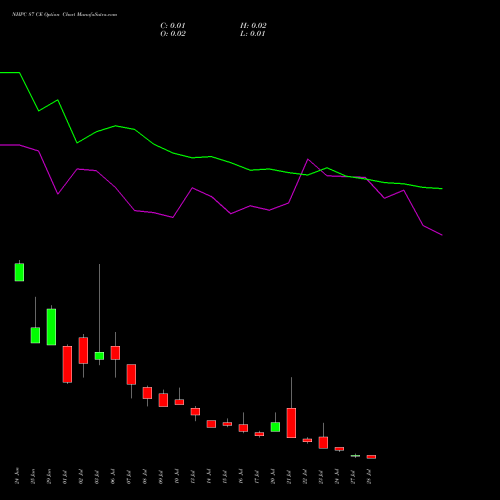Click the purple indicator line on the chart
This screenshot has width=500, height=500.
tap(212, 197)
